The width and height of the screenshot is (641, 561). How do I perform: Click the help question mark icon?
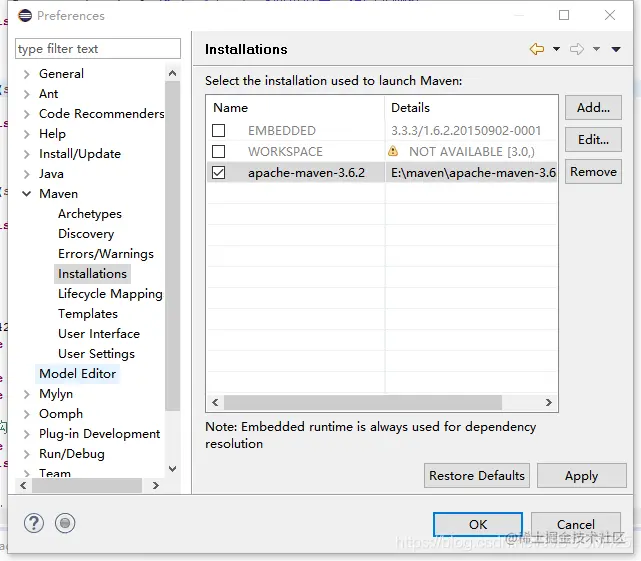pos(34,523)
